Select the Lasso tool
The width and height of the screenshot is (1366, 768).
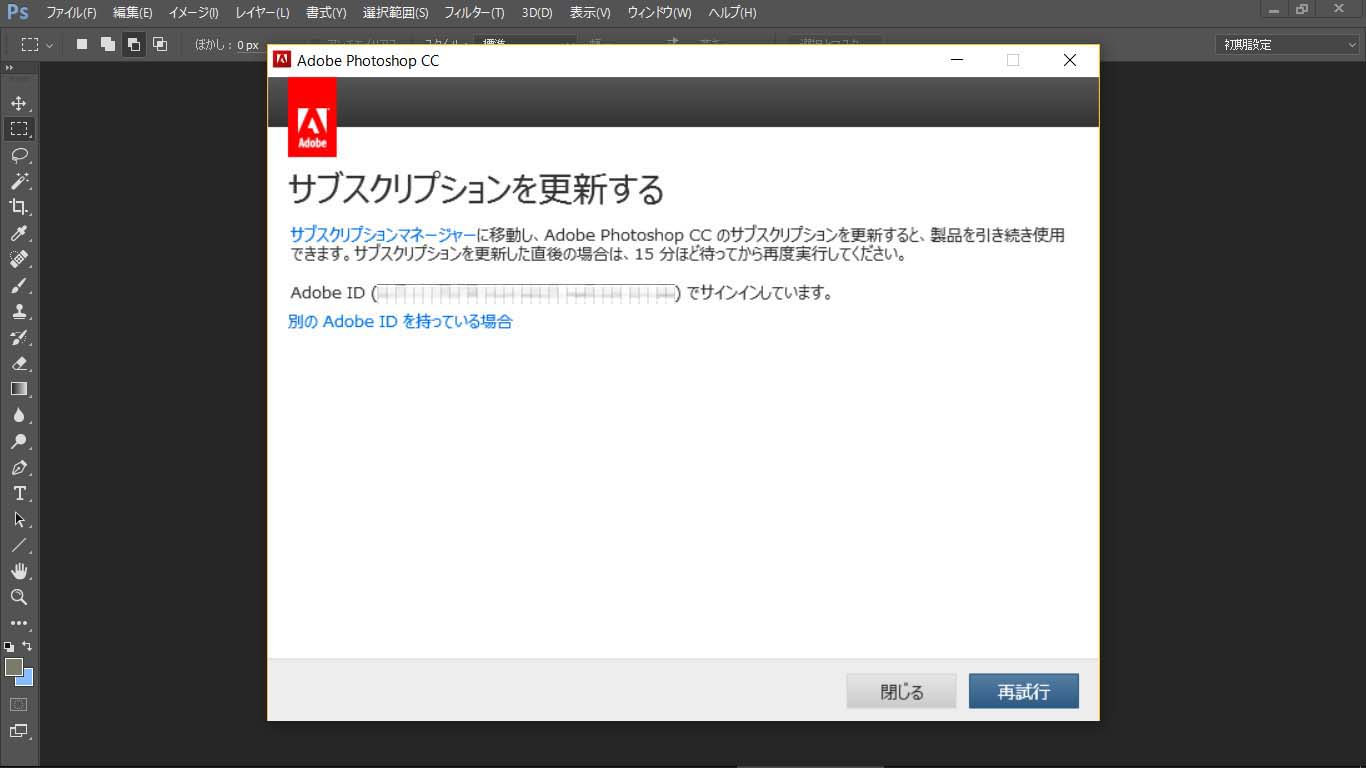[18, 155]
